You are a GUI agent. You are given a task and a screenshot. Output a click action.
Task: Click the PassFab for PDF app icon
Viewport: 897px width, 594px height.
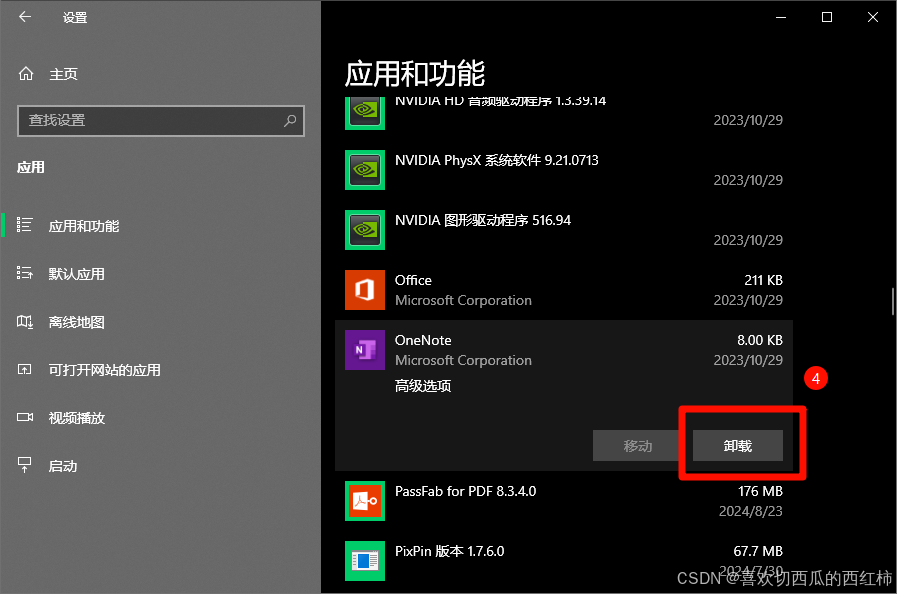(365, 501)
